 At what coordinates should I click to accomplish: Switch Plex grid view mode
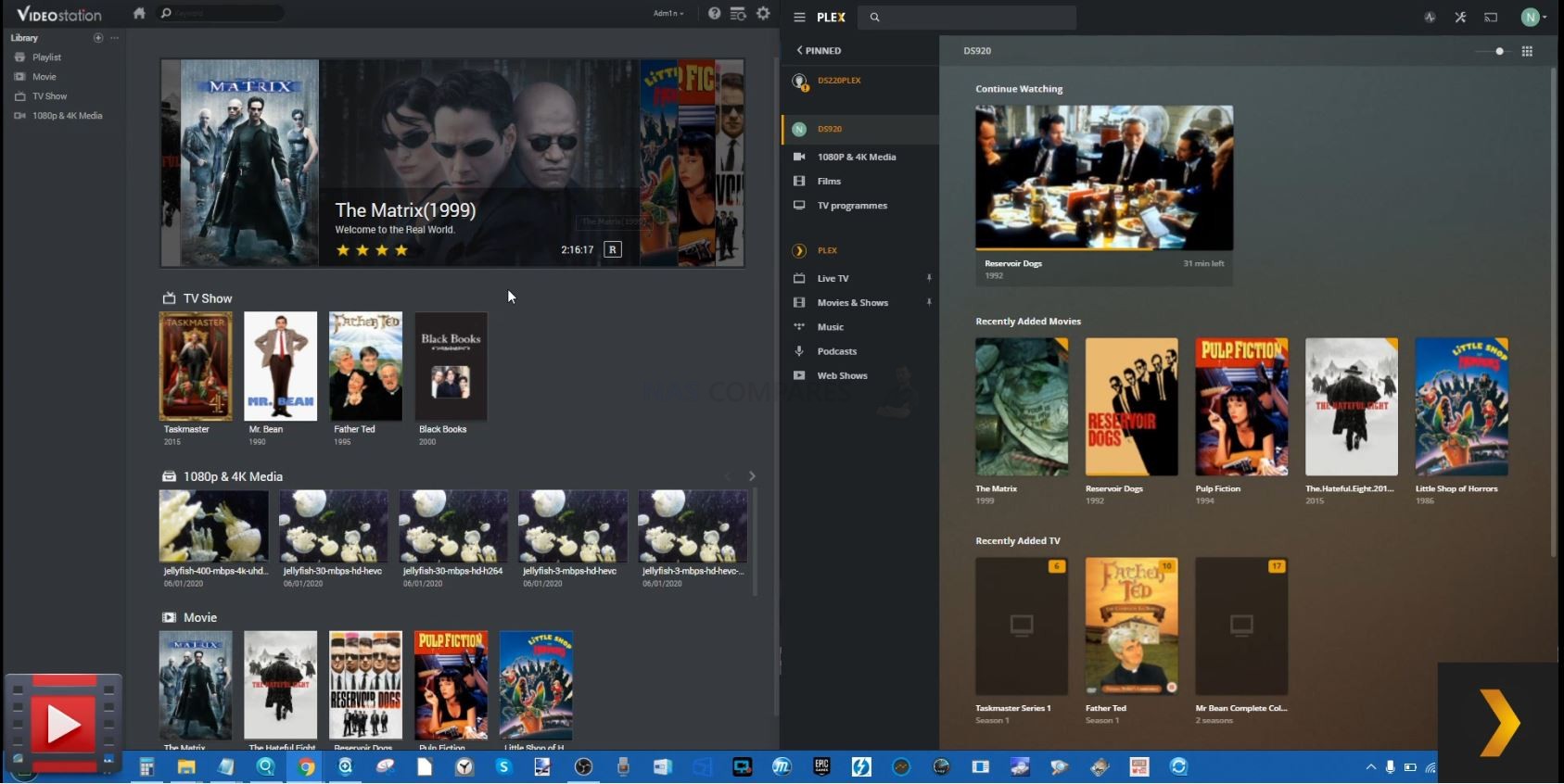pyautogui.click(x=1527, y=51)
